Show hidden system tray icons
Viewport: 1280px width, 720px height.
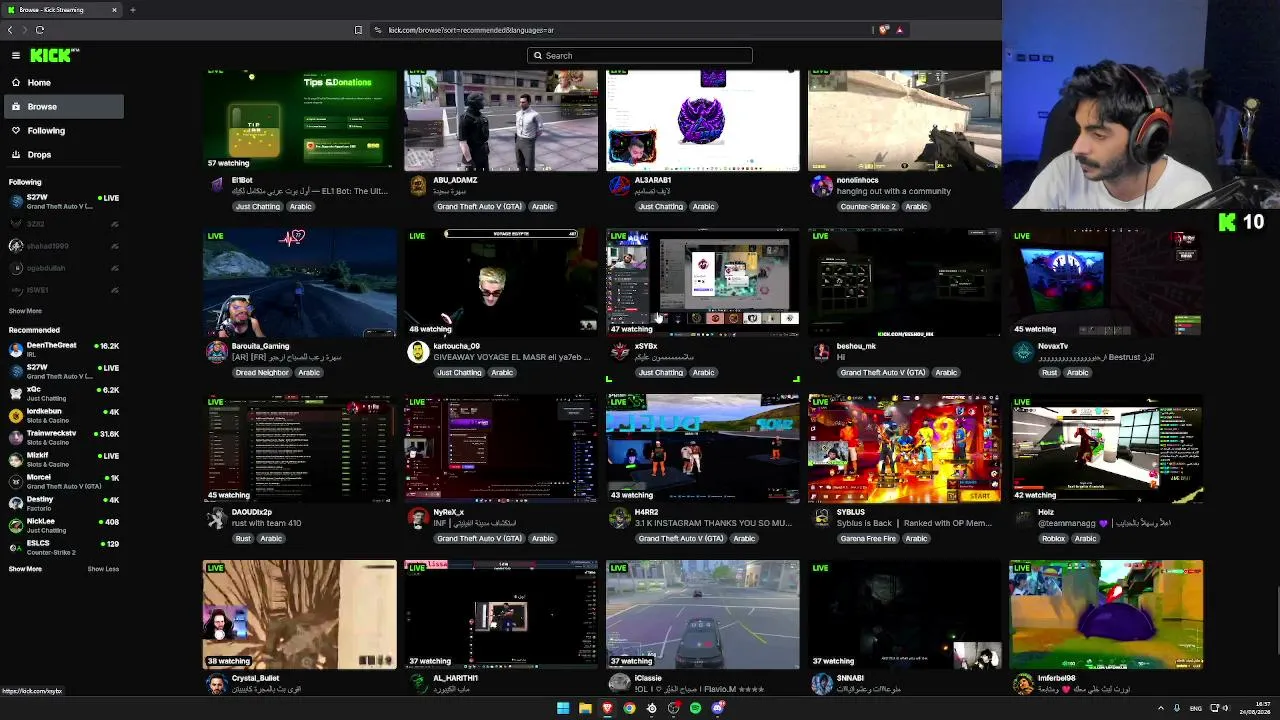tap(1160, 708)
